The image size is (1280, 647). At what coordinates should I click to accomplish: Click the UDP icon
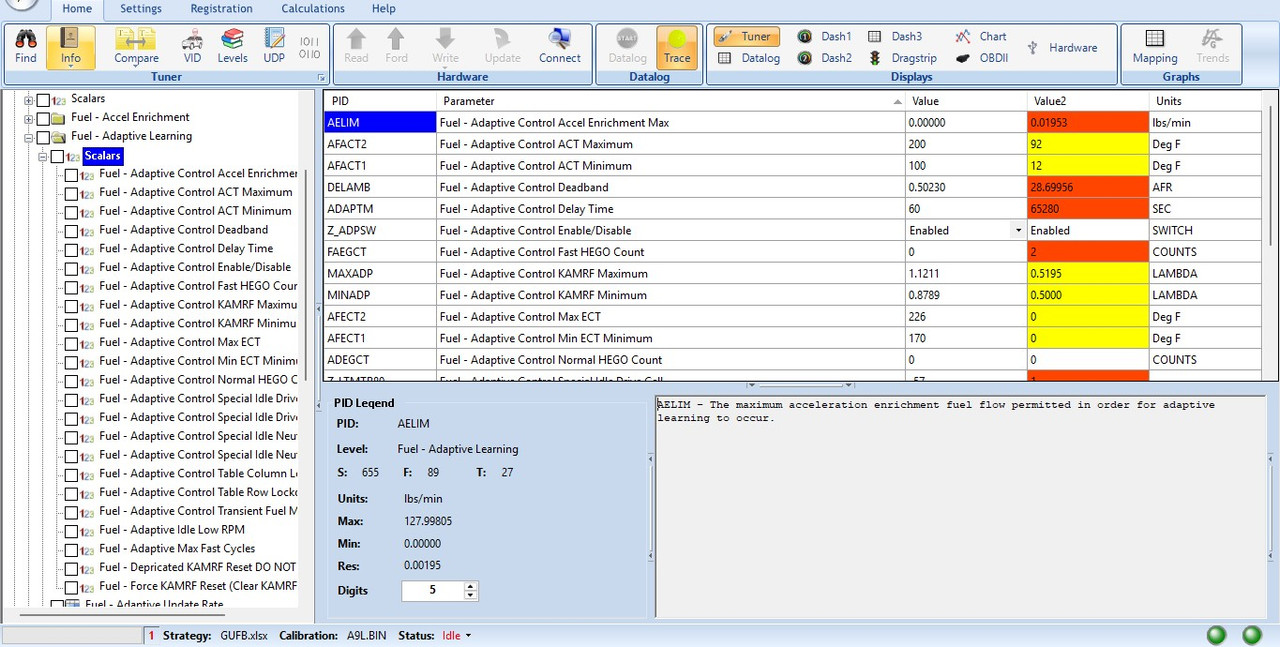point(274,46)
